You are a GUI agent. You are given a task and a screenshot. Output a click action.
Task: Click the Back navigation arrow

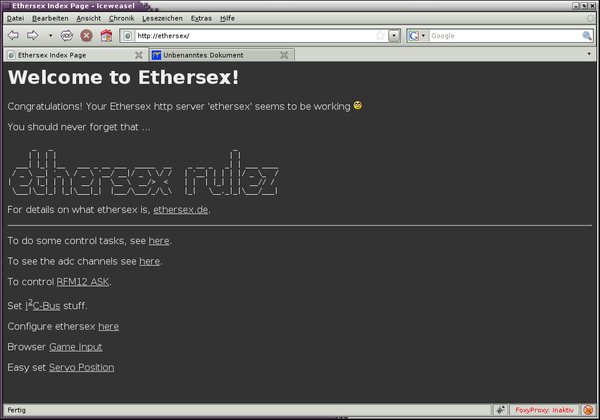13,36
